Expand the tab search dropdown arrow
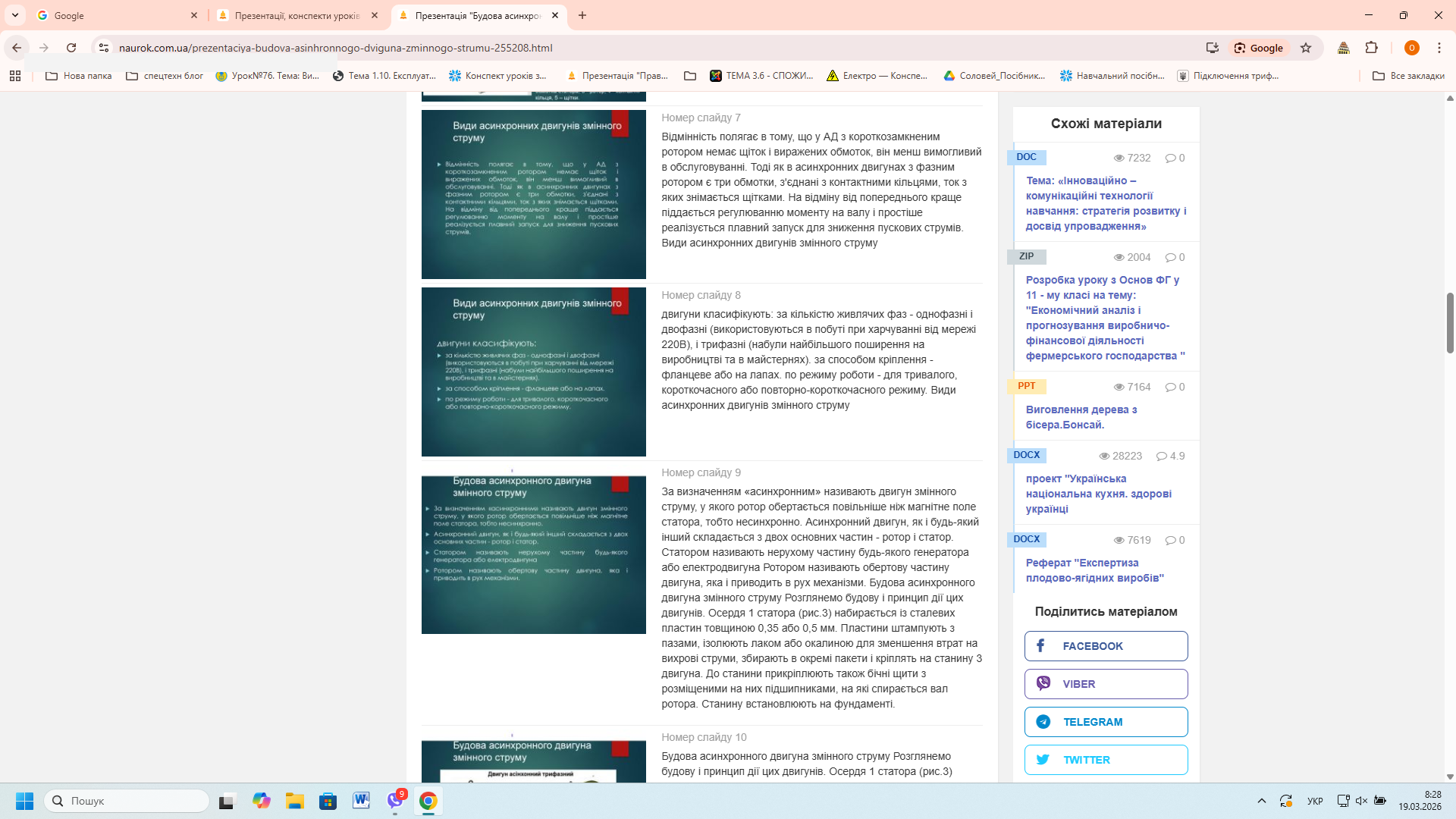Viewport: 1456px width, 819px height. coord(15,15)
